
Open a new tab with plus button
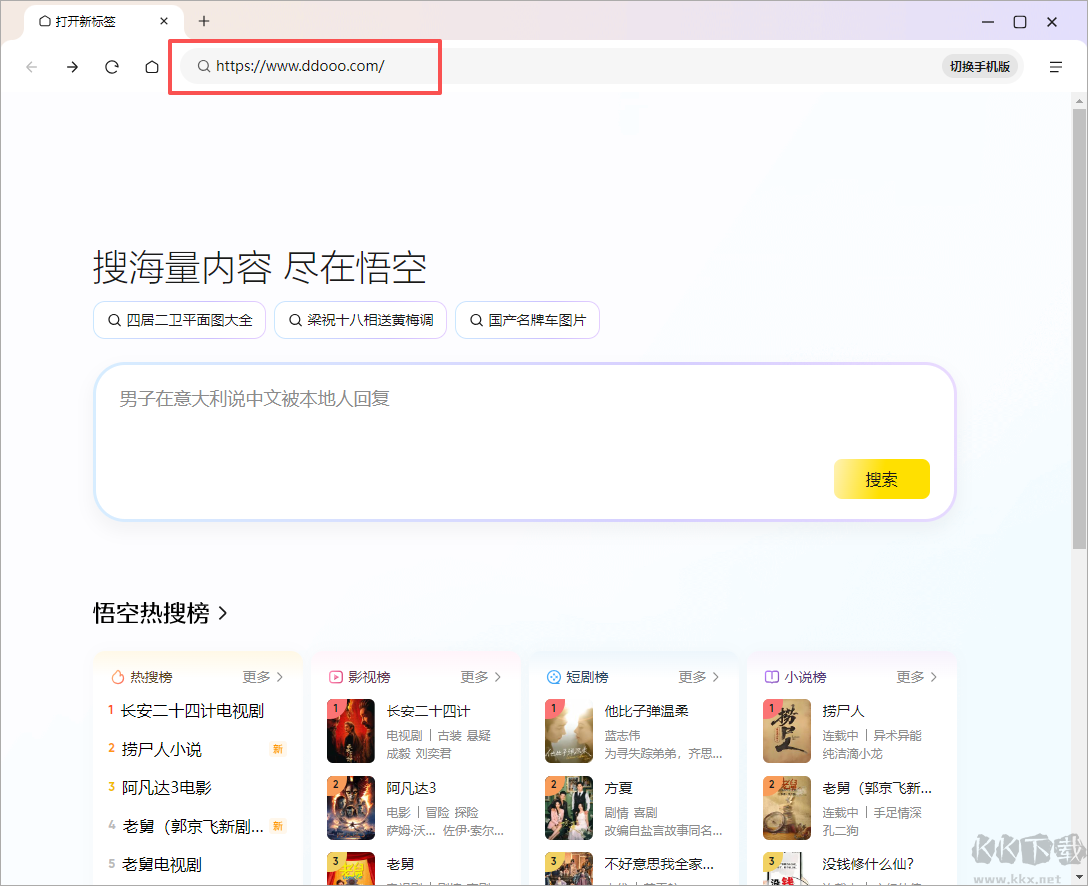203,22
